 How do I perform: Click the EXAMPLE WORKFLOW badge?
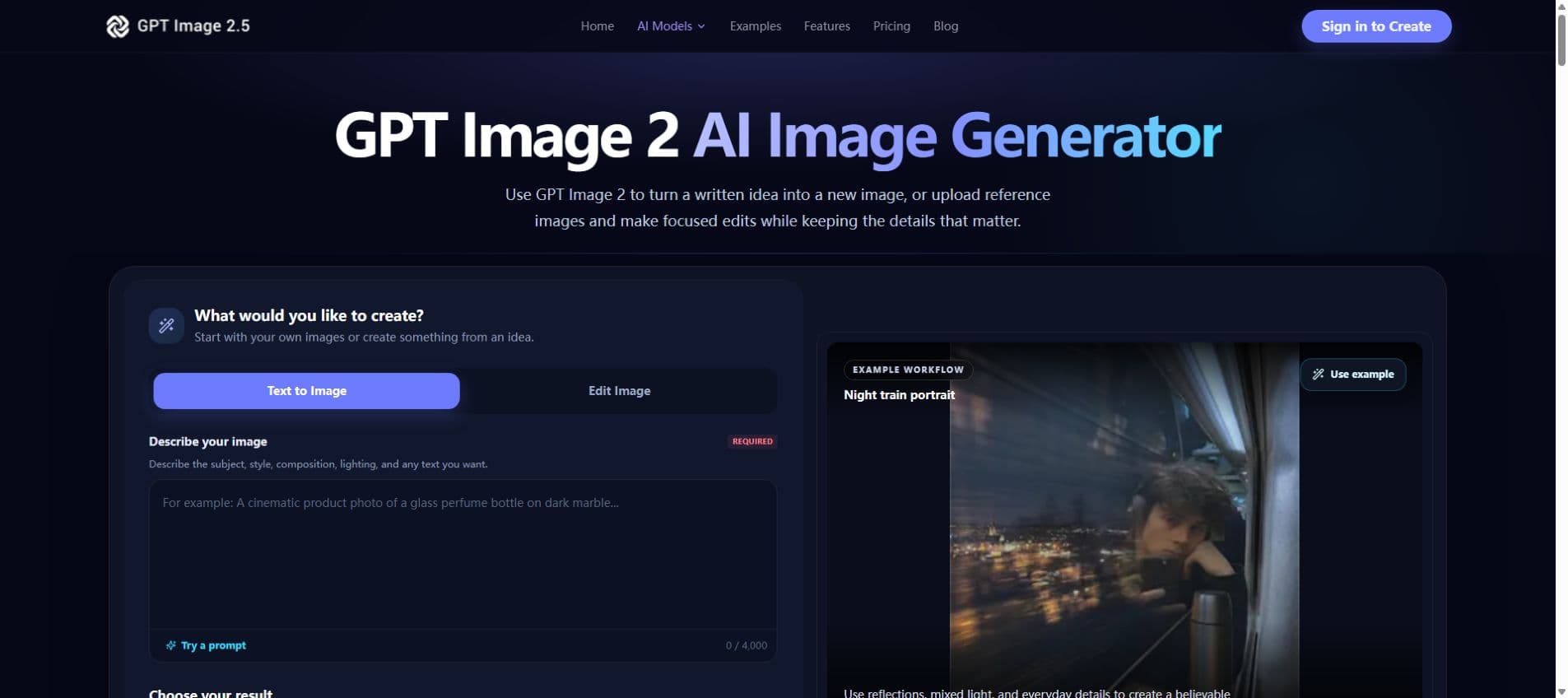coord(908,370)
